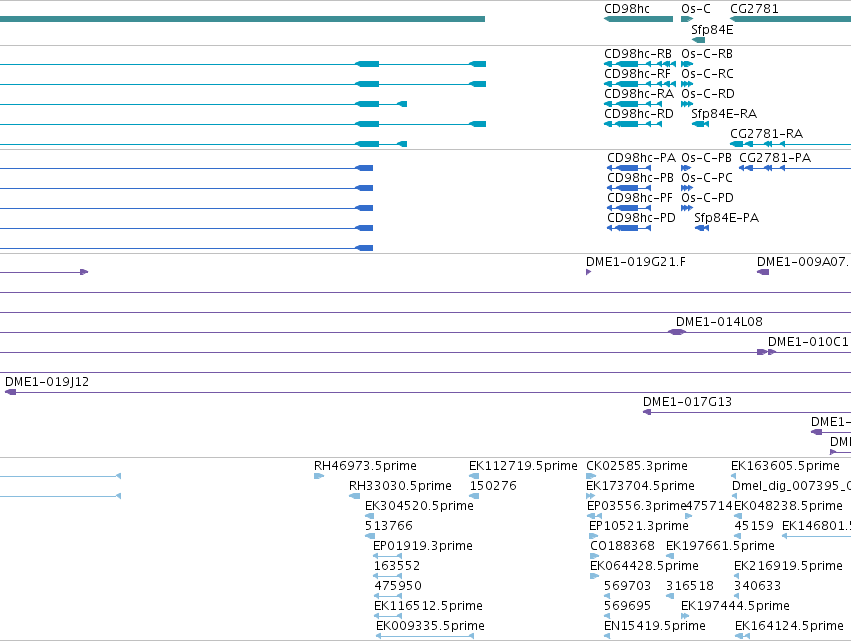Select EST RH46973.5prime label

pos(365,466)
